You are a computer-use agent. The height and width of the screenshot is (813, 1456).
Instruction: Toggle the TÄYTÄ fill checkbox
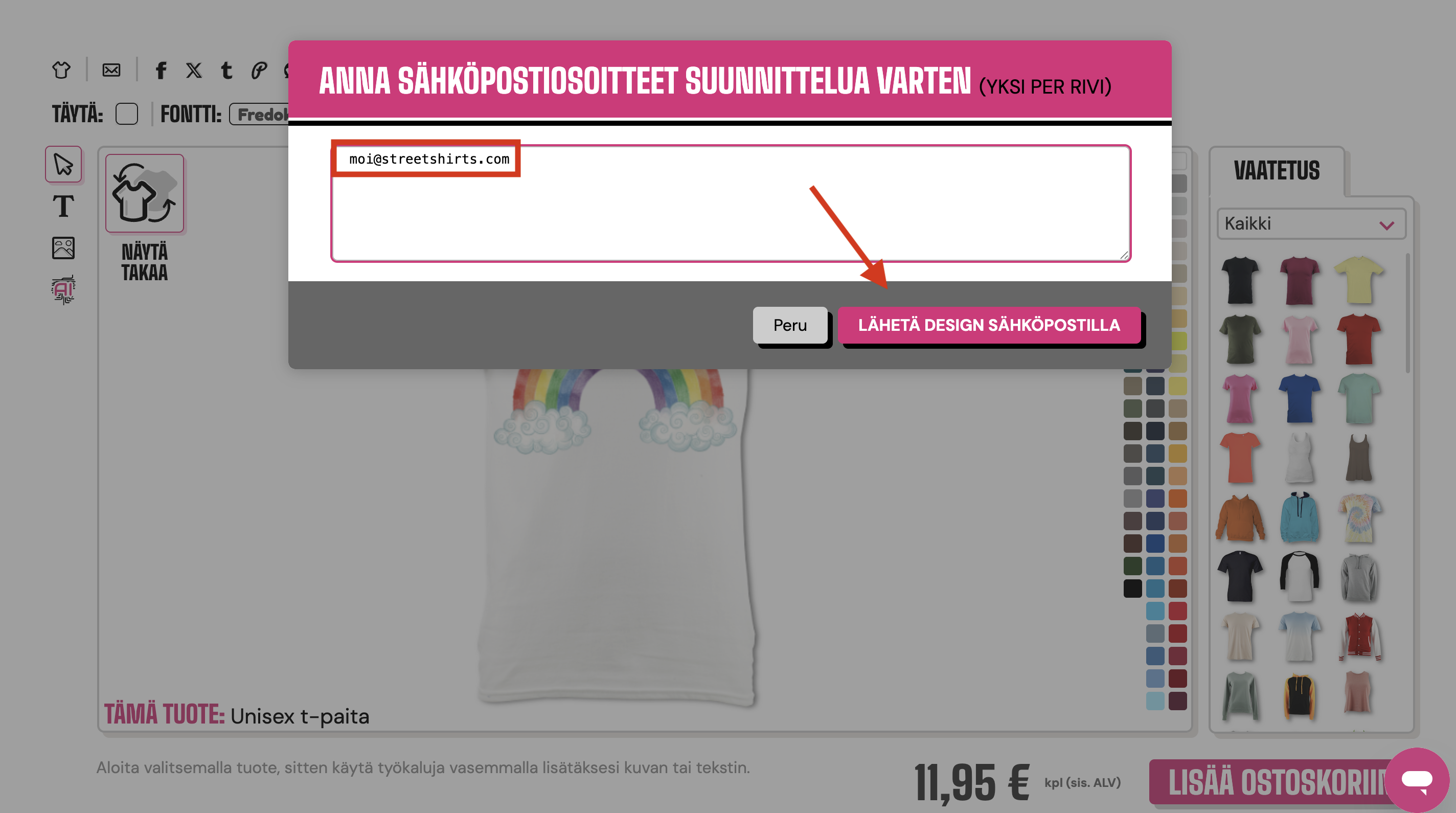coord(127,114)
